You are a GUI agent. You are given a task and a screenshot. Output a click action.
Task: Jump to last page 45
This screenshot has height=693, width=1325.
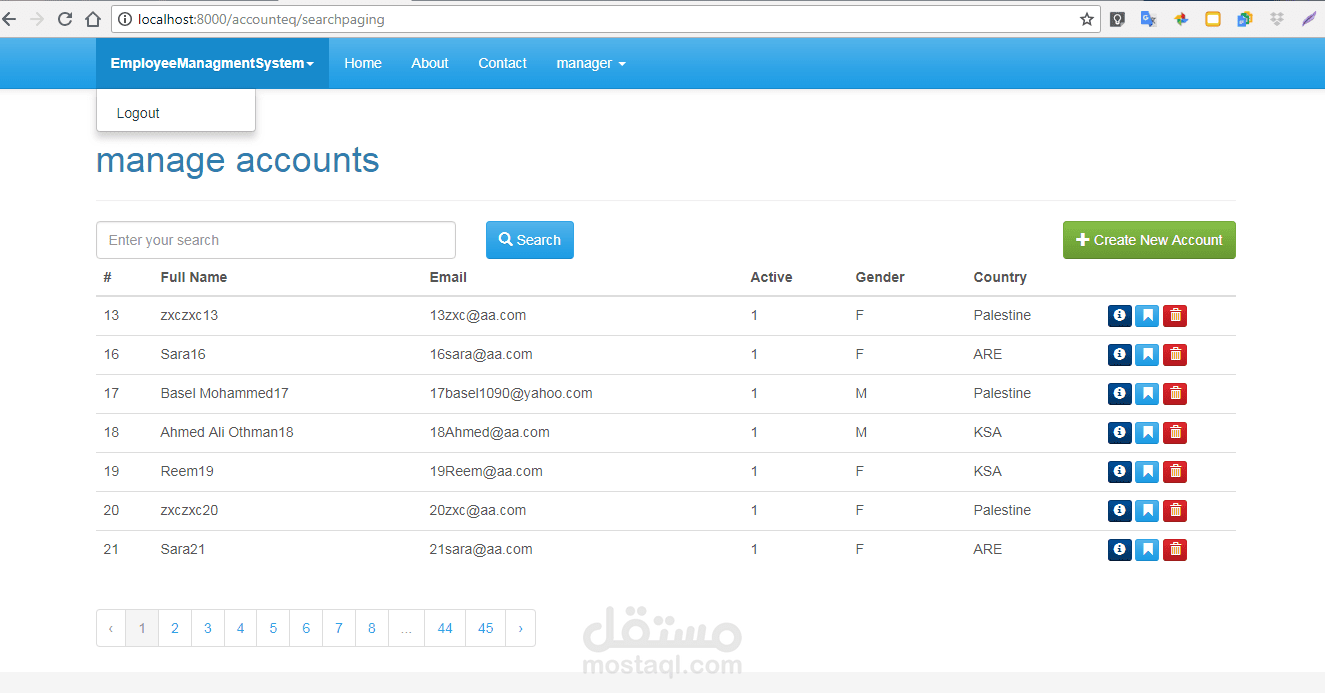tap(486, 628)
